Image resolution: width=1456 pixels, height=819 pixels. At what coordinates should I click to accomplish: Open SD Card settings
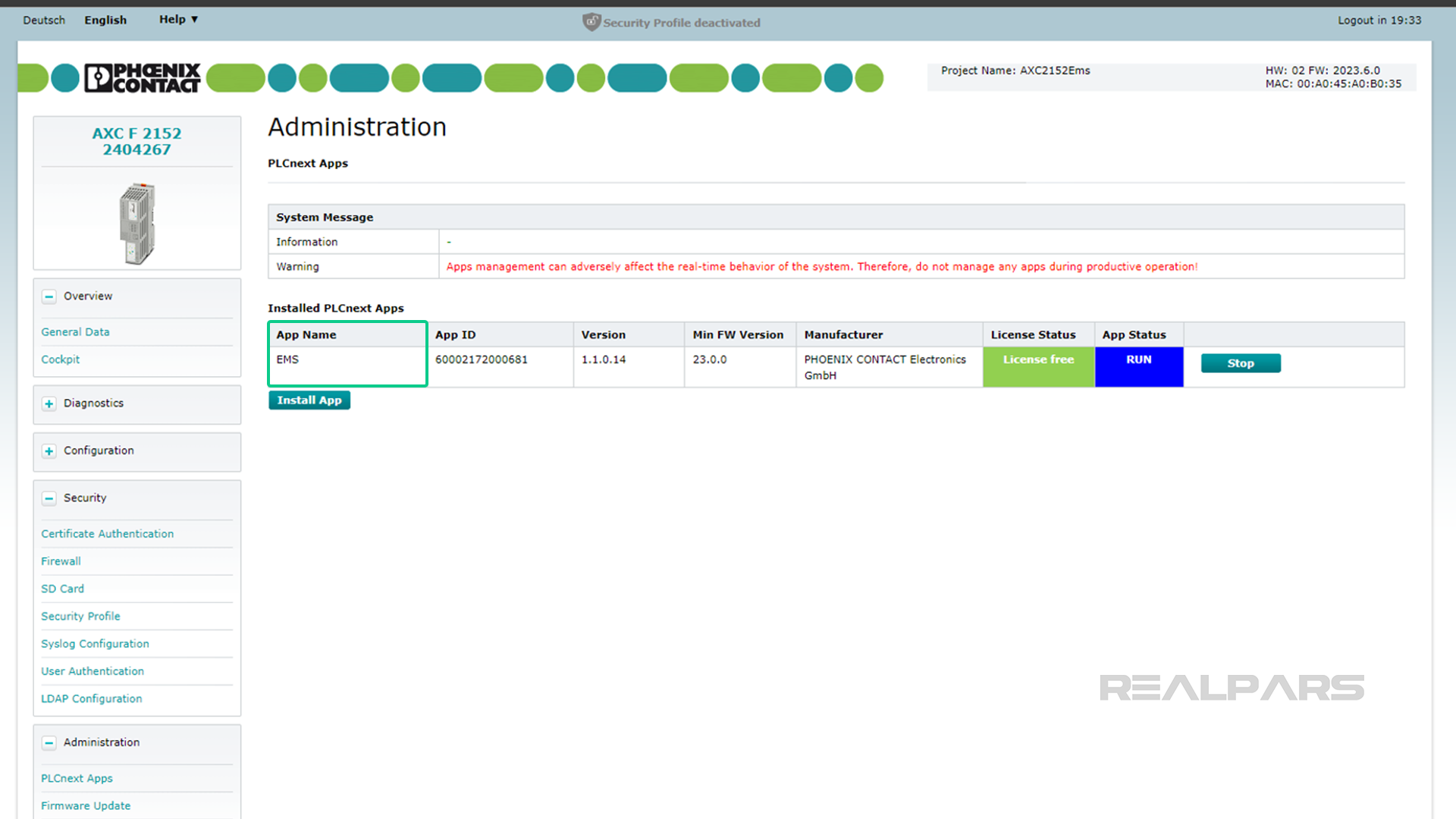(x=62, y=588)
